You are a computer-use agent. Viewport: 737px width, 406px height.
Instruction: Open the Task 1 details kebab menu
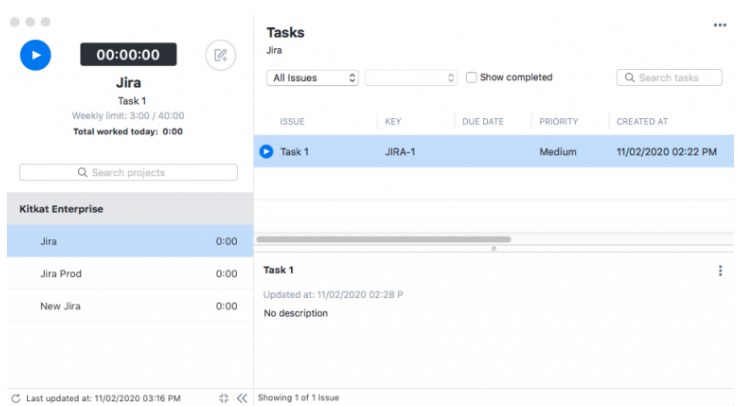[x=720, y=271]
